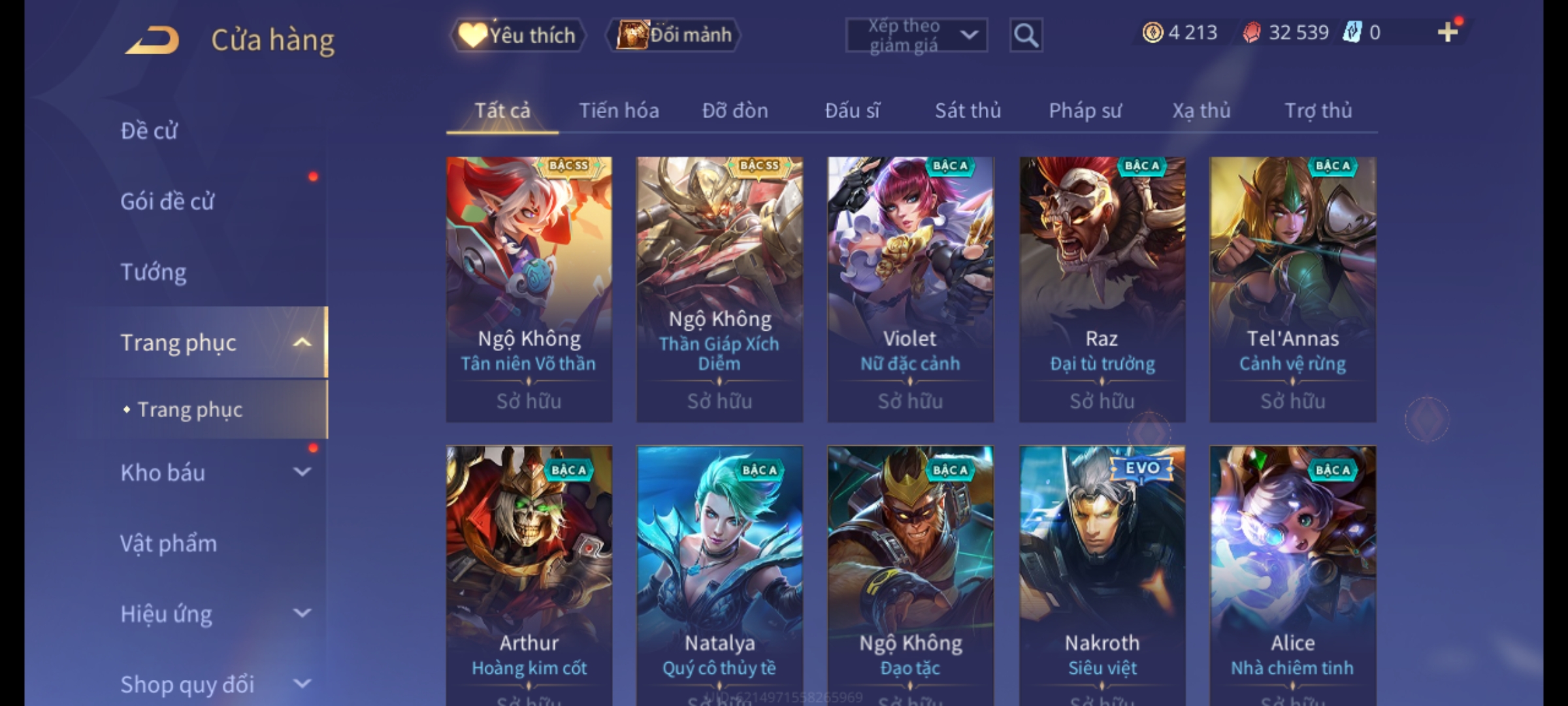This screenshot has height=706, width=1568.
Task: Click the plus icon to add currency
Action: [1448, 32]
